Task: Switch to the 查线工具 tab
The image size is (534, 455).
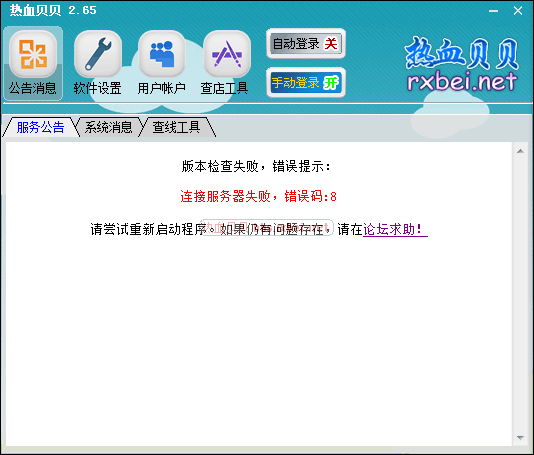Action: (176, 127)
